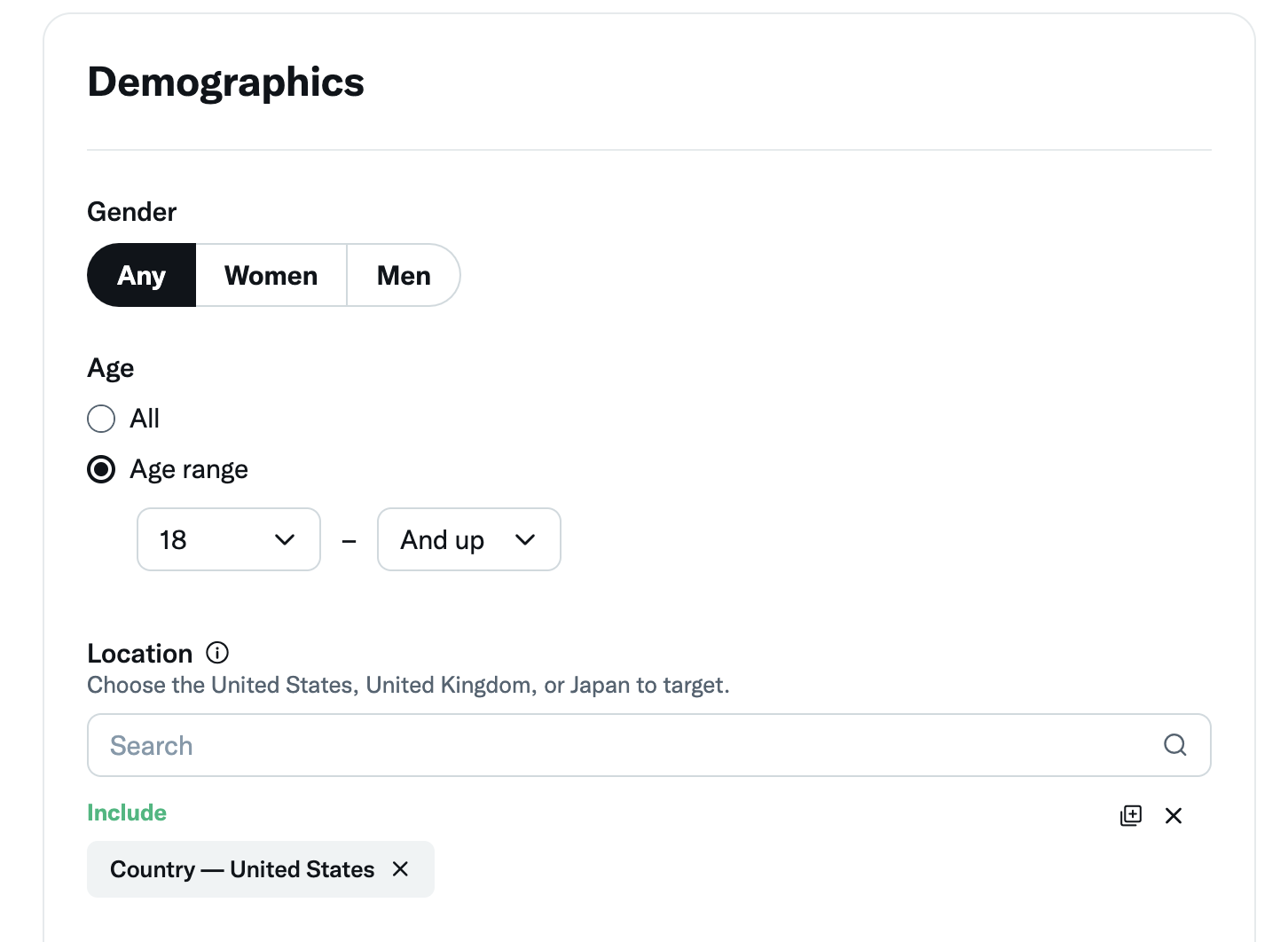The height and width of the screenshot is (942, 1288).
Task: Choose the Age range radio button
Action: (101, 469)
